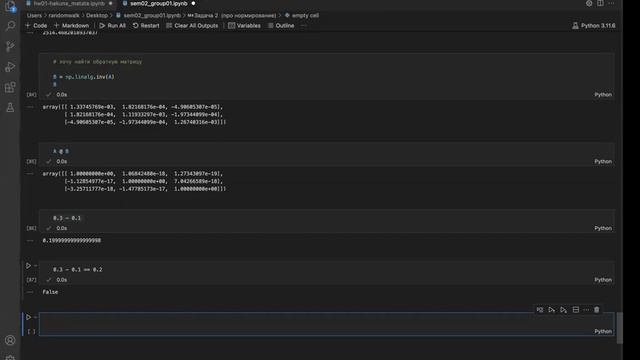Change language Python on 0.3 - 0.1 == 0.2 cell
This screenshot has height=360, width=640.
[603, 280]
